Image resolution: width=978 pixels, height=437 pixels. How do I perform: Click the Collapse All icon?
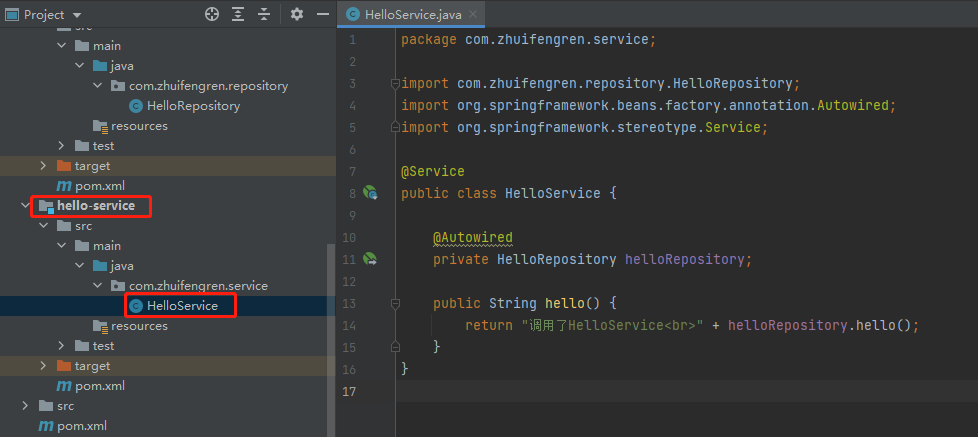[x=264, y=15]
